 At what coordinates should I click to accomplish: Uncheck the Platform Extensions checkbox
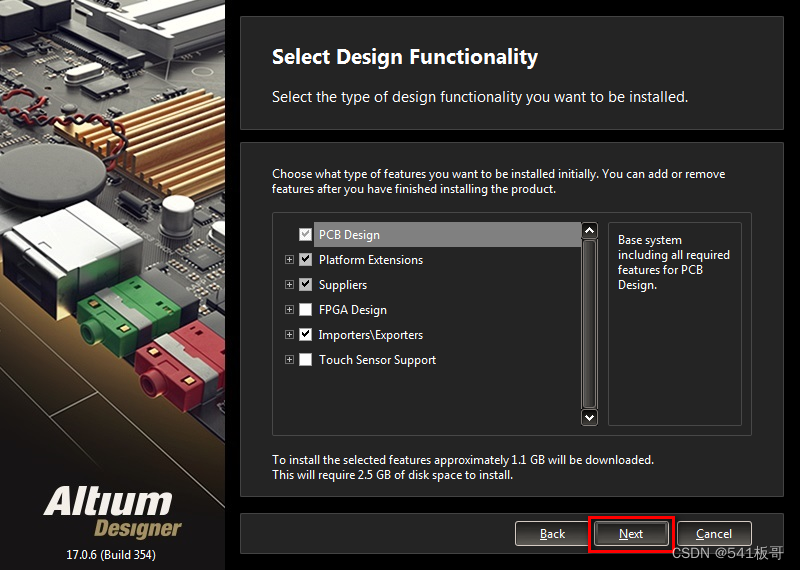(306, 260)
